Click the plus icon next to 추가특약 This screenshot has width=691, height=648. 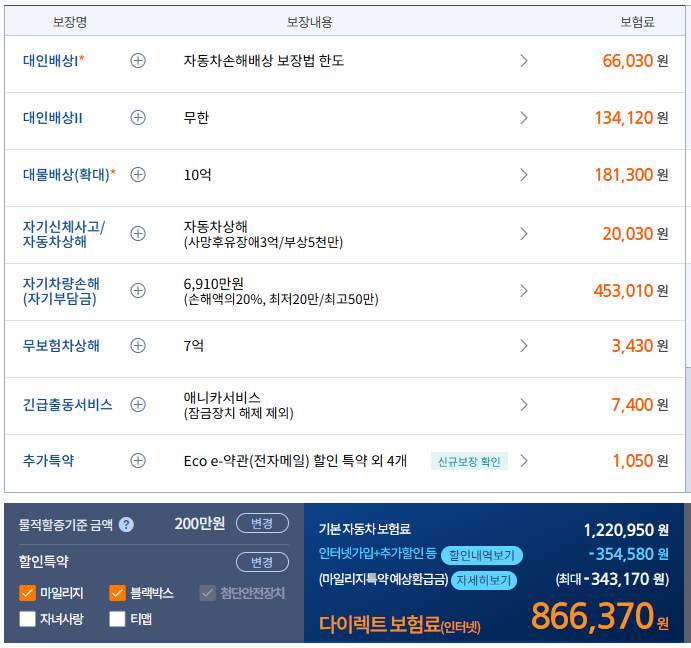click(x=138, y=461)
